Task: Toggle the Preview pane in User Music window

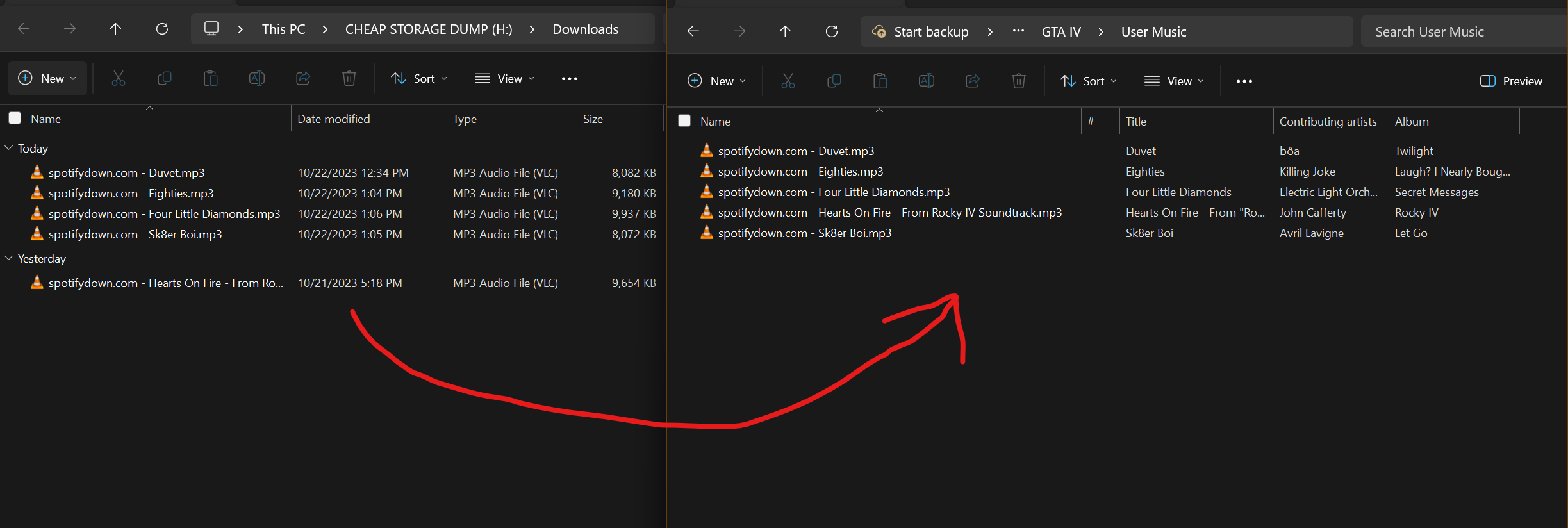Action: click(x=1511, y=81)
